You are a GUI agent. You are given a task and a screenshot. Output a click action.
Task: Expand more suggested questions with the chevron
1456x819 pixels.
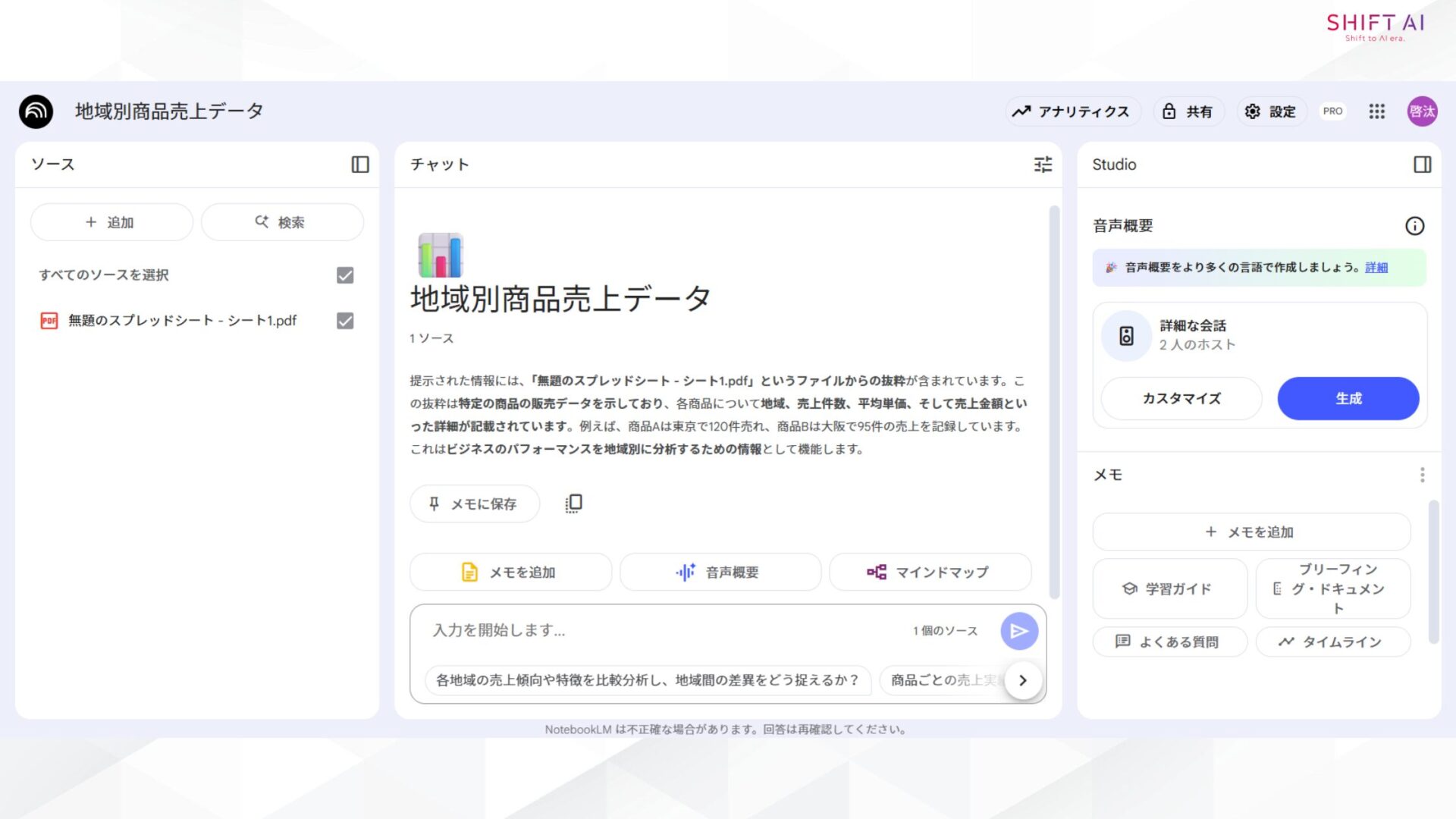(x=1022, y=680)
